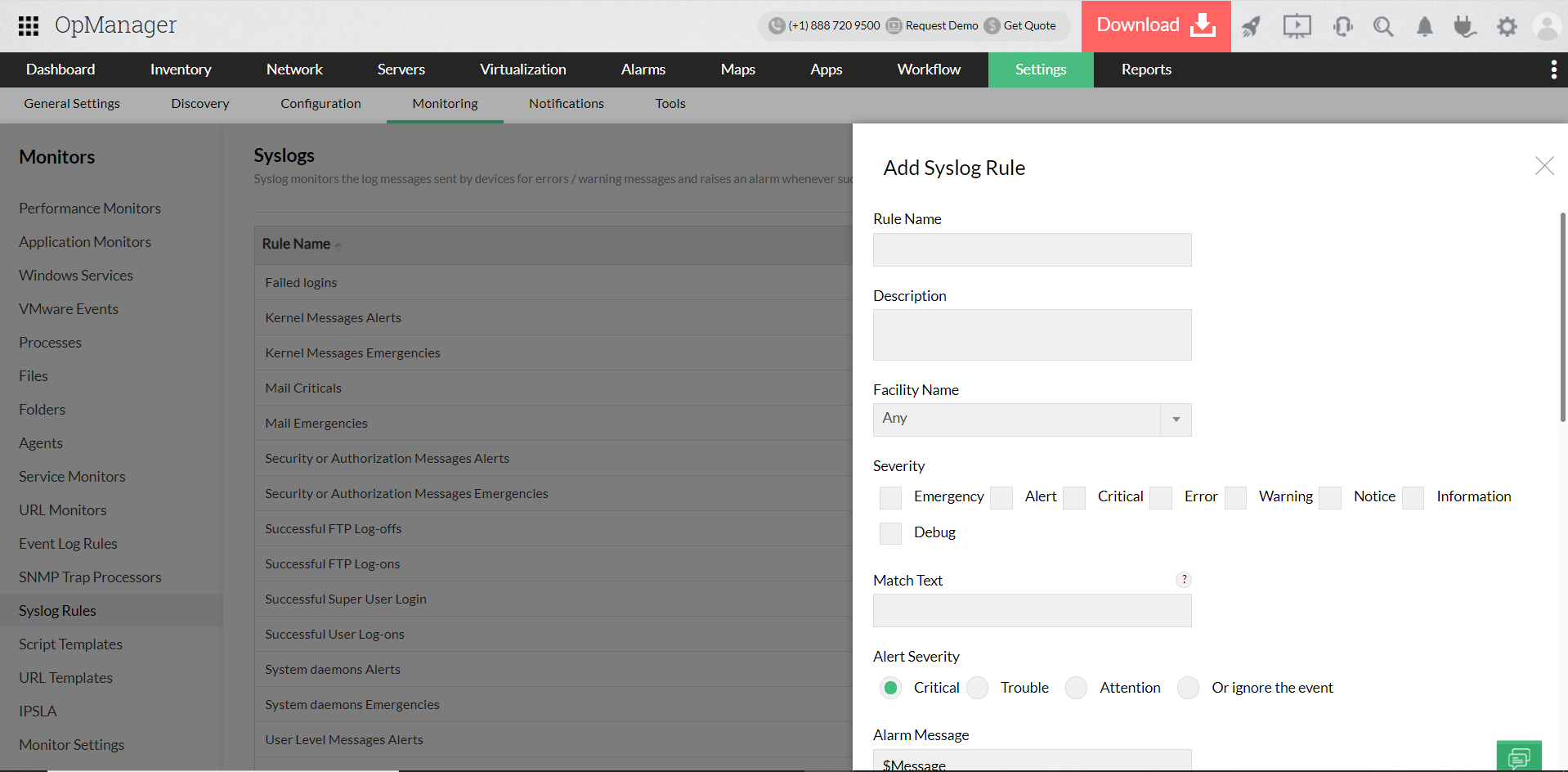Check the Debug severity checkbox
Screen dimensions: 1568x772
point(891,533)
